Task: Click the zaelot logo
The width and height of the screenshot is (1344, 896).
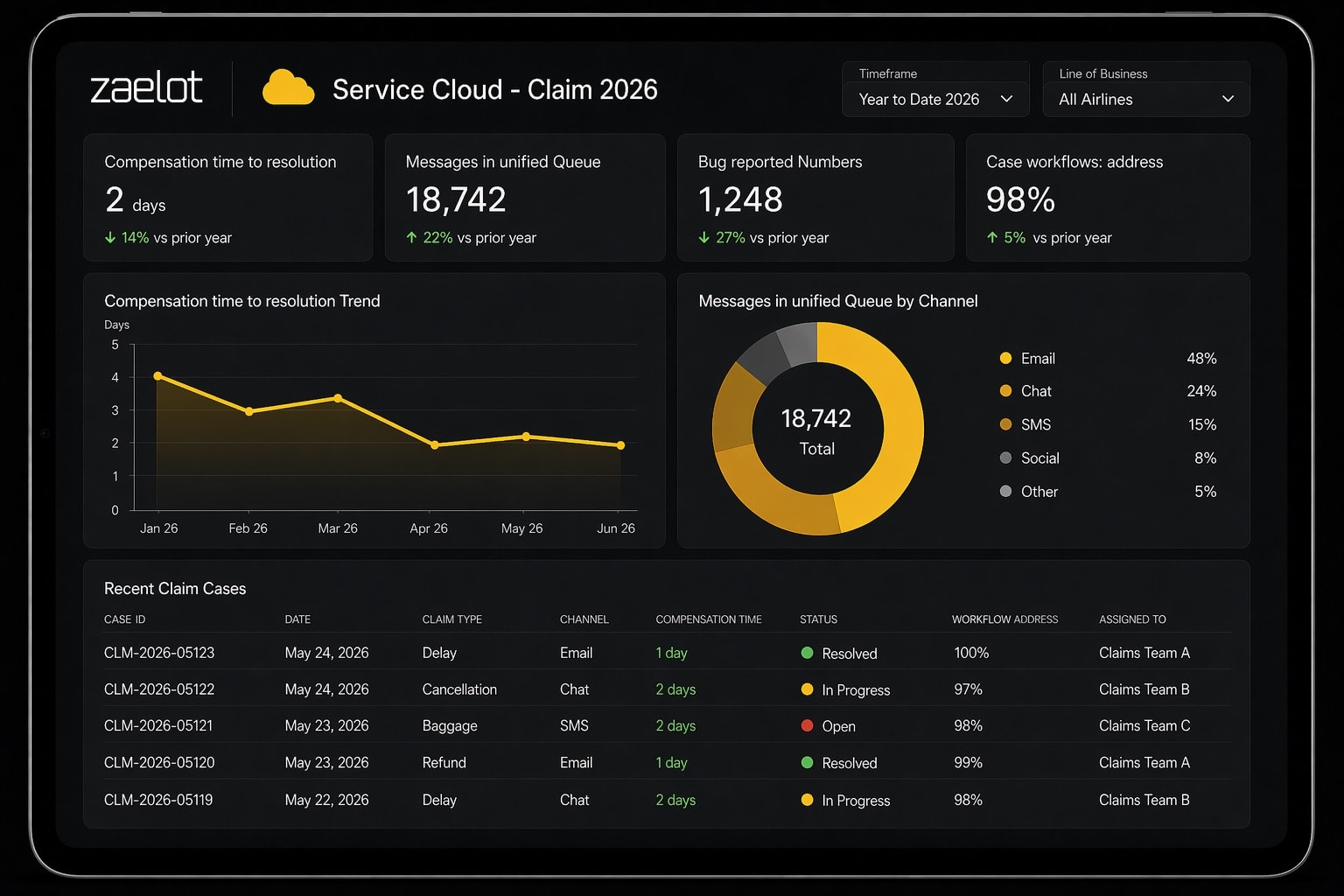Action: pos(146,87)
